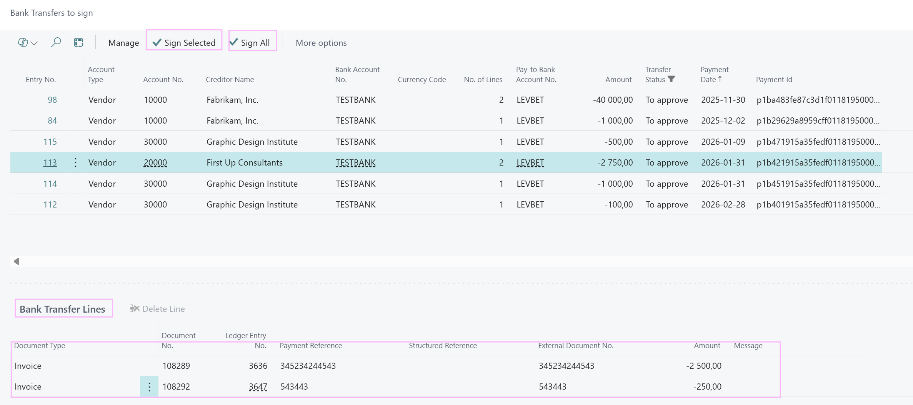Open the view options dropdown icon in toolbar
The image size is (913, 405).
click(x=28, y=42)
